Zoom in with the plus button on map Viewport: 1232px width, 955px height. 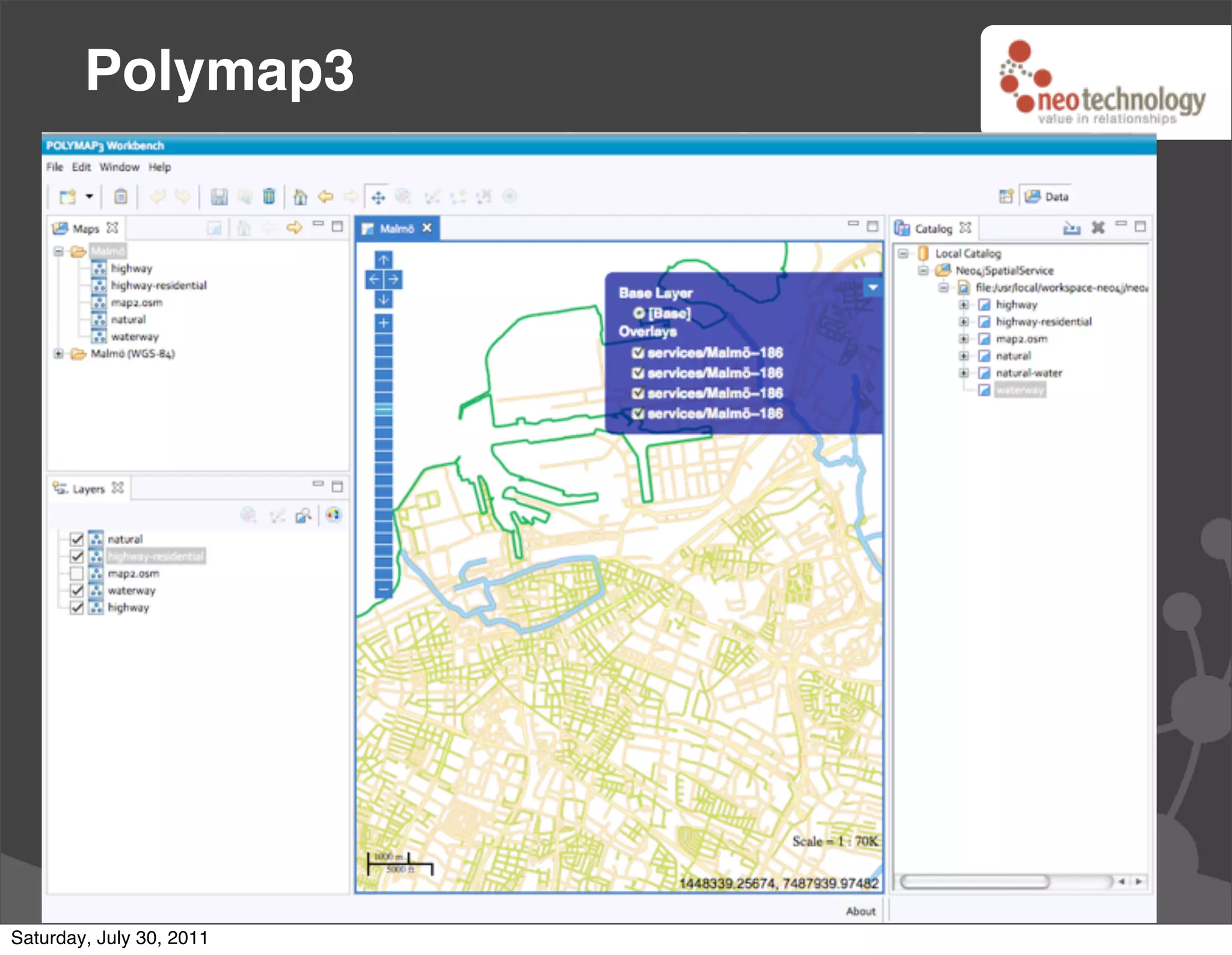pos(384,323)
